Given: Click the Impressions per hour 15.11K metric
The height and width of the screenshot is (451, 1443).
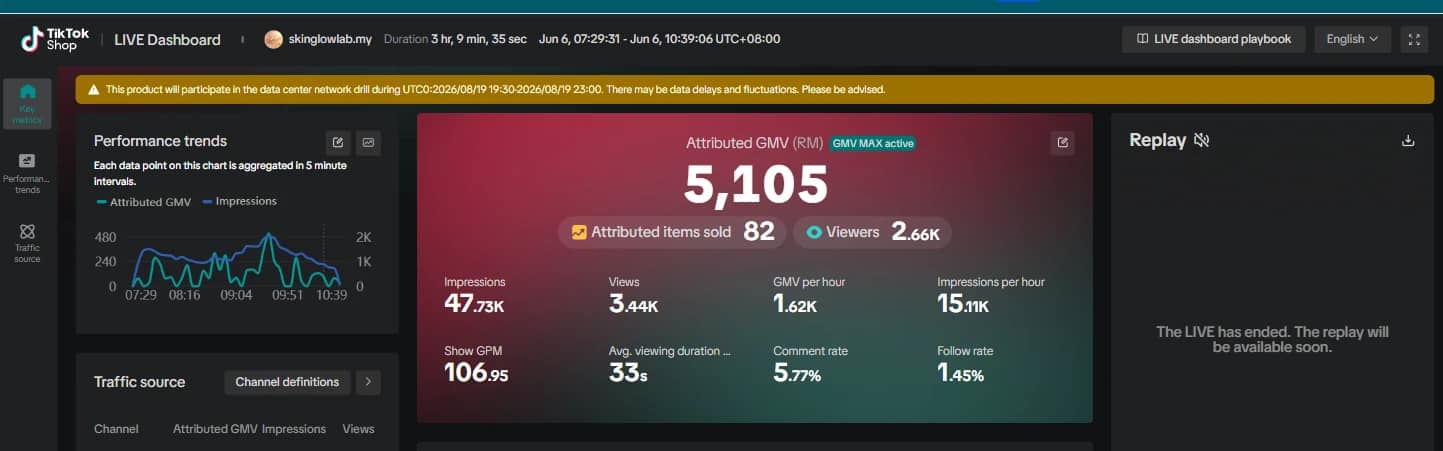Looking at the screenshot, I should coord(991,295).
